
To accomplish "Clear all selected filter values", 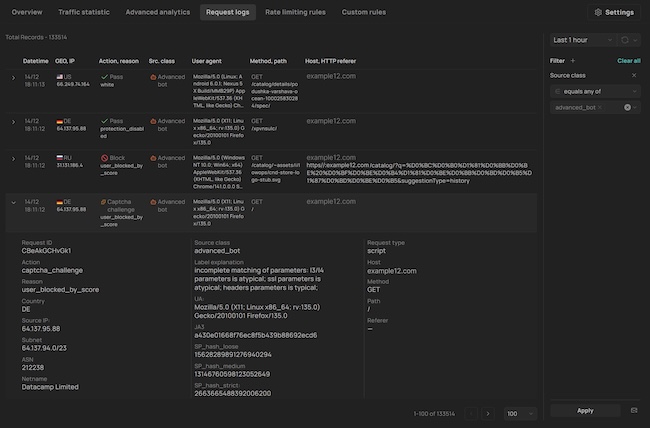I will pos(627,107).
